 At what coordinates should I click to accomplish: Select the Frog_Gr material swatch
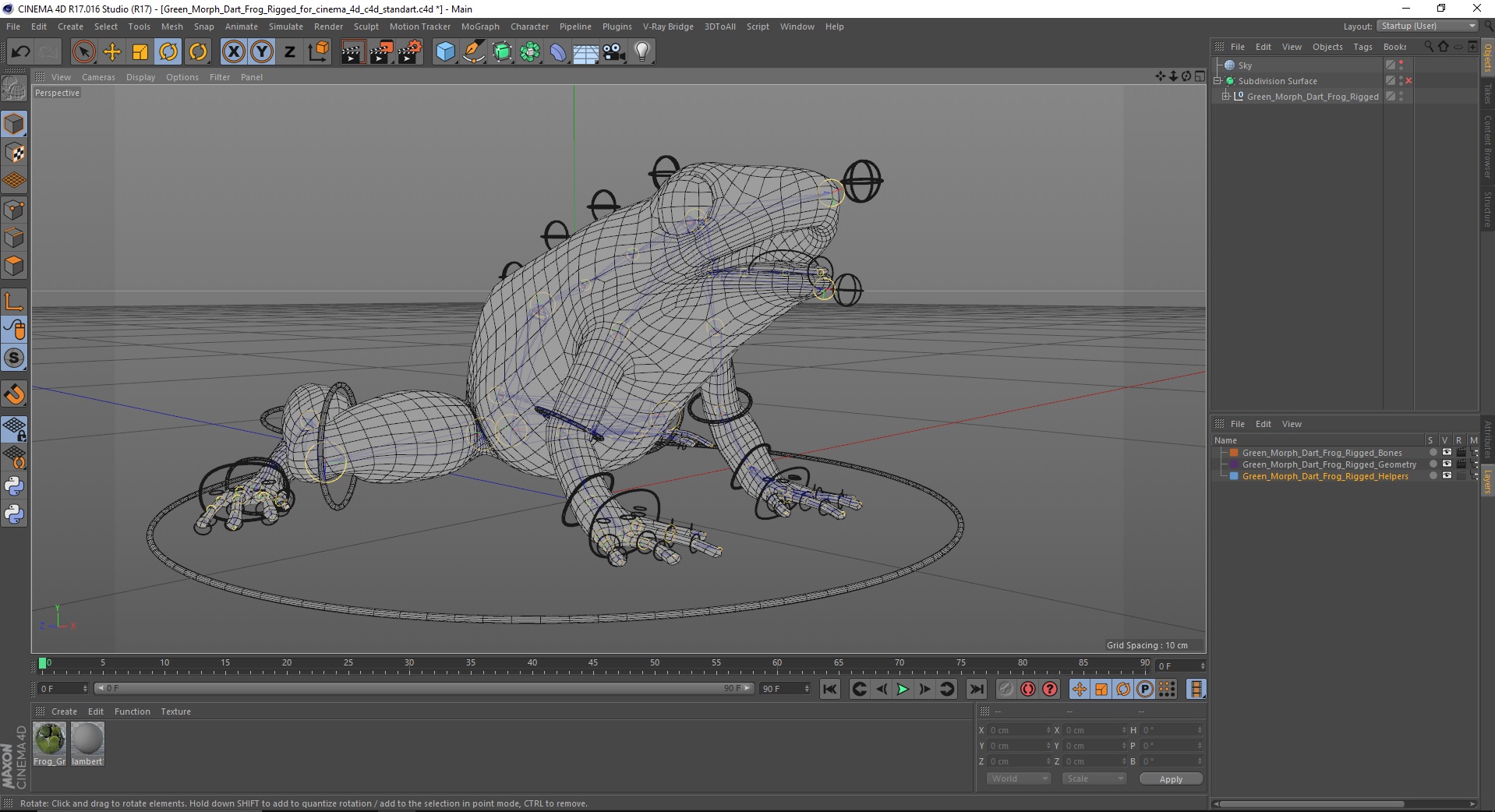pyautogui.click(x=50, y=740)
